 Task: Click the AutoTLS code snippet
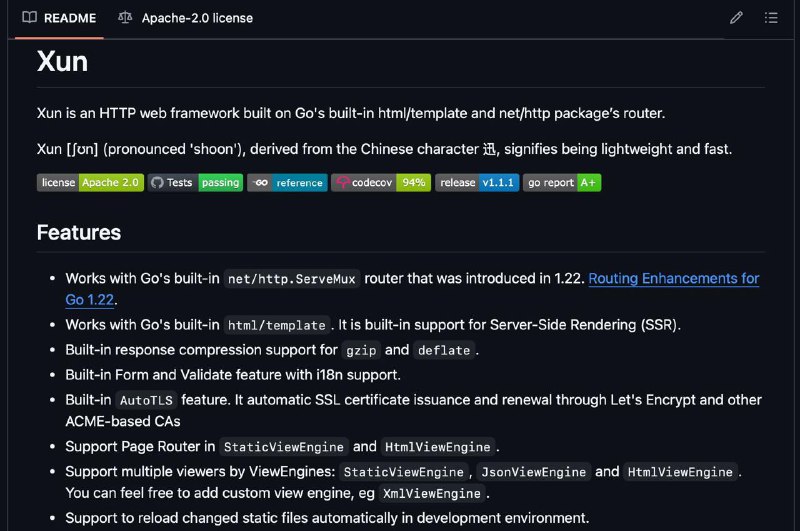click(x=146, y=400)
